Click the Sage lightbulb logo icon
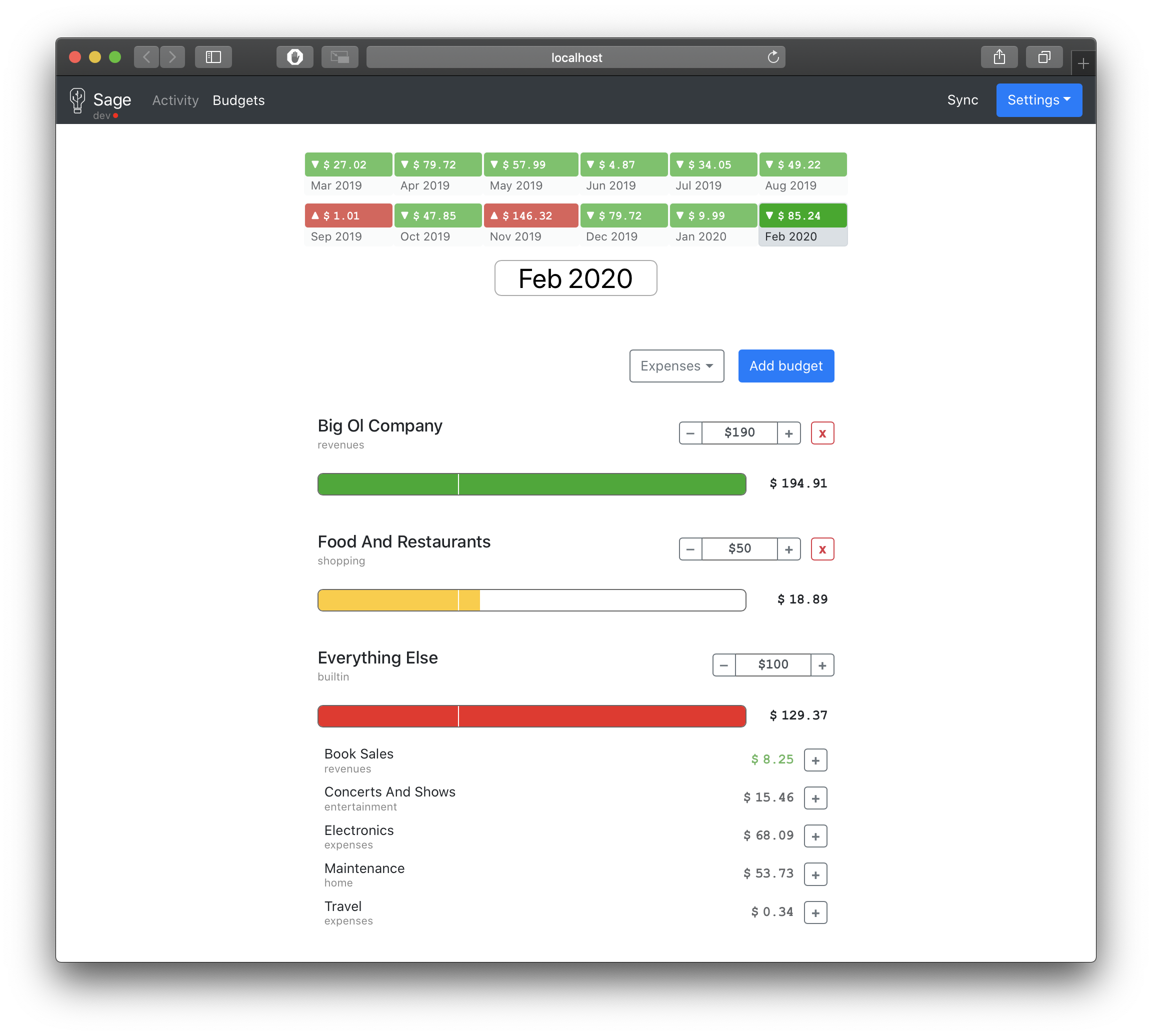Screen dimensions: 1152x1036 point(77,100)
